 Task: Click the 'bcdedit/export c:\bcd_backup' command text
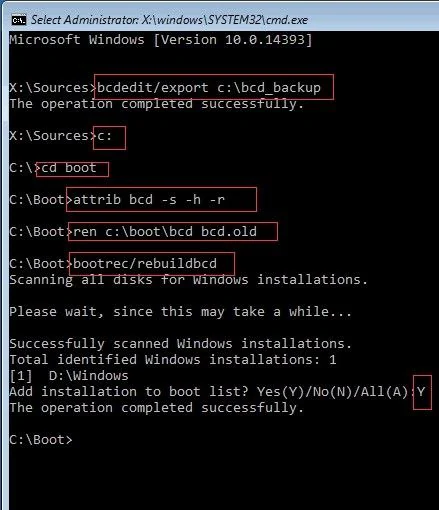209,88
